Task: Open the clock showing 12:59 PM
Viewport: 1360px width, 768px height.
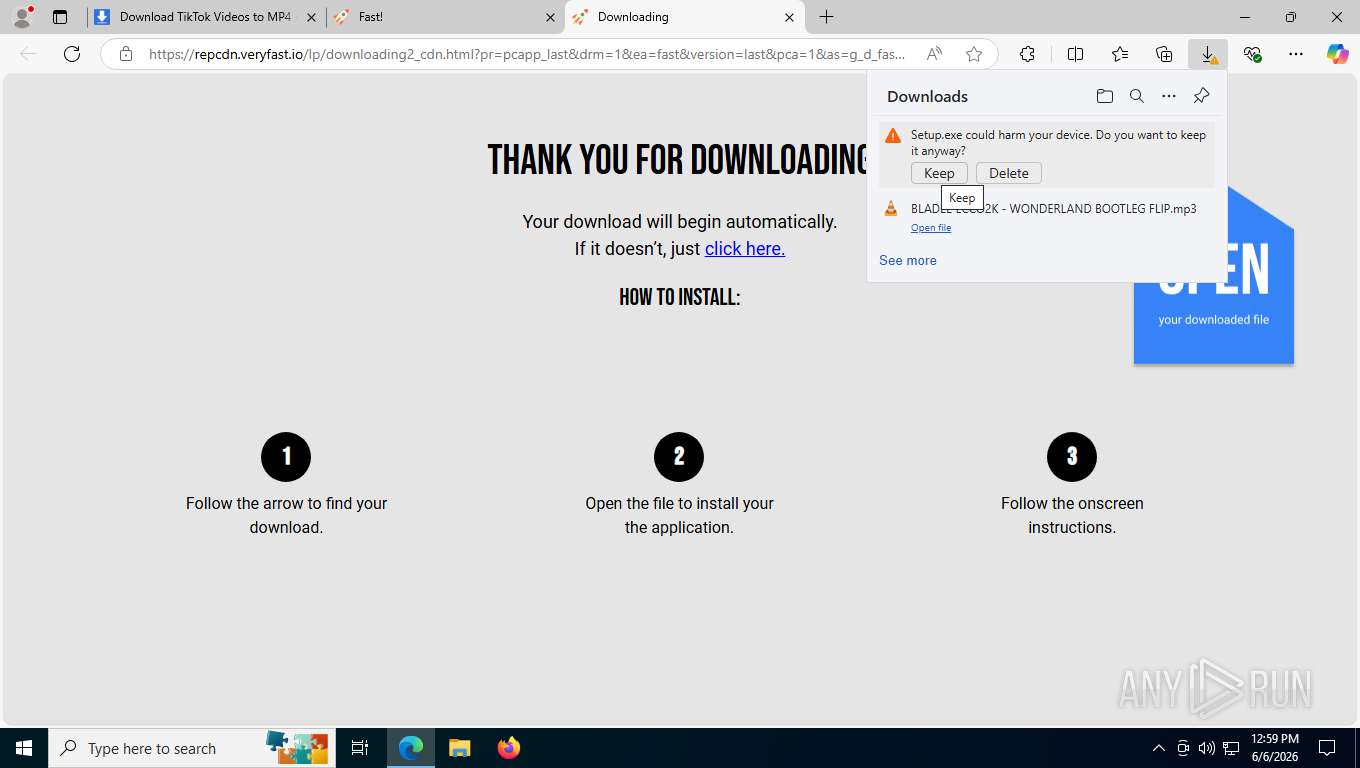Action: coord(1274,748)
